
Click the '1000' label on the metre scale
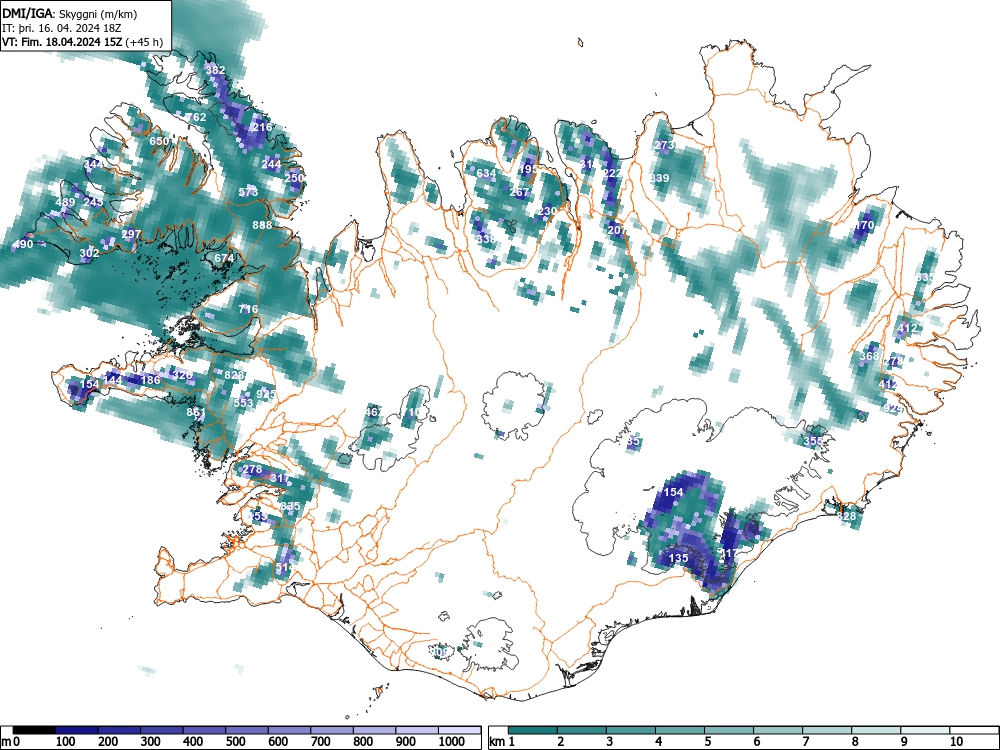coord(452,741)
